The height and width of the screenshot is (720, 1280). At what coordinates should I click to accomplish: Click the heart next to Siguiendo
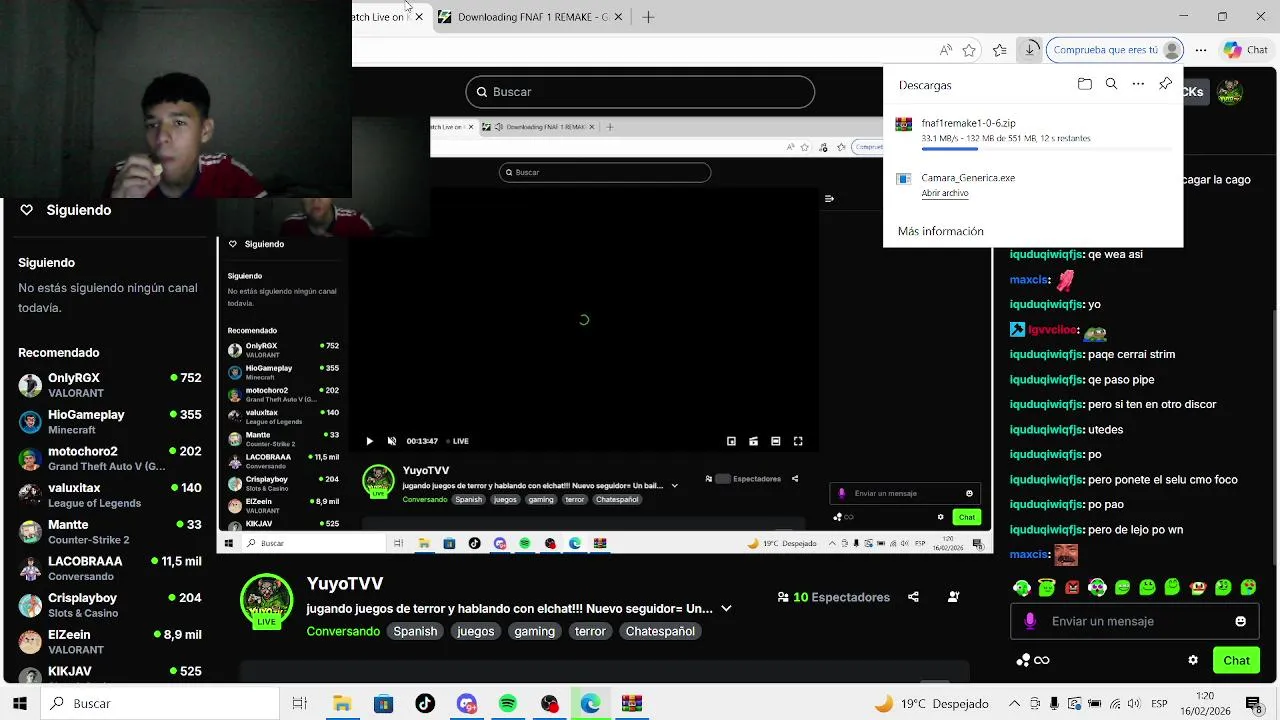click(27, 210)
